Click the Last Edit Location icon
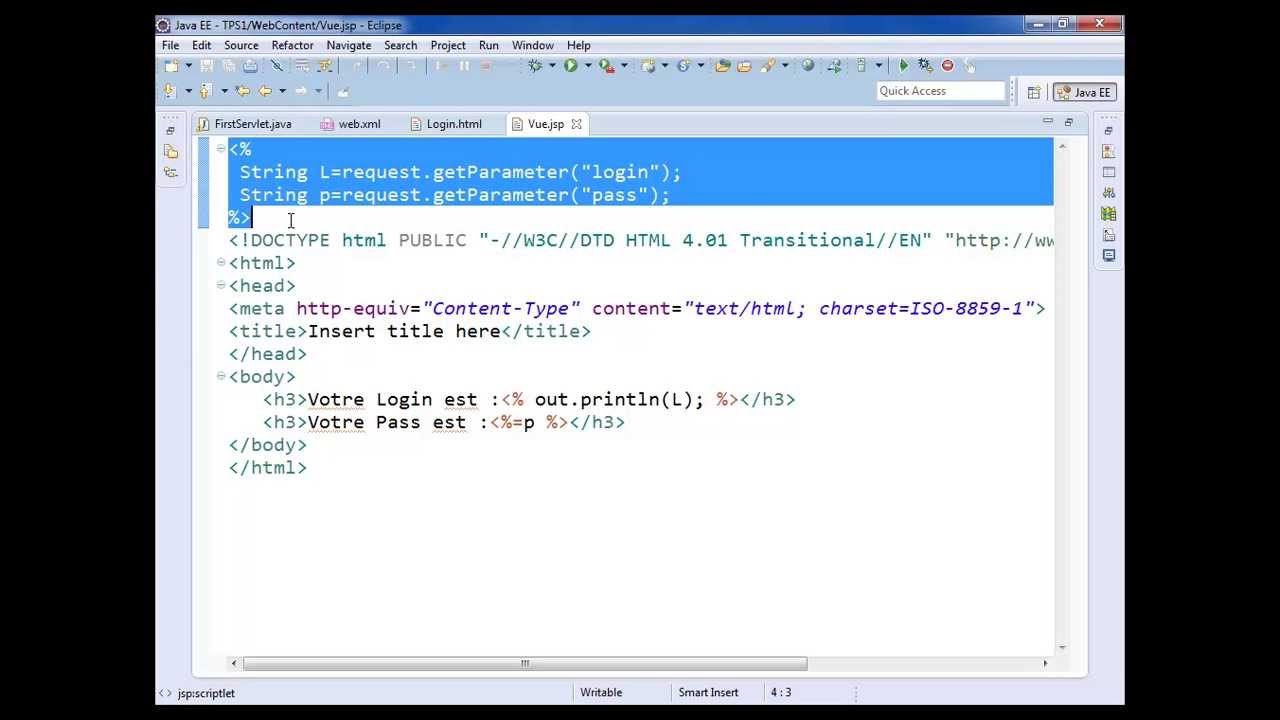 point(243,91)
